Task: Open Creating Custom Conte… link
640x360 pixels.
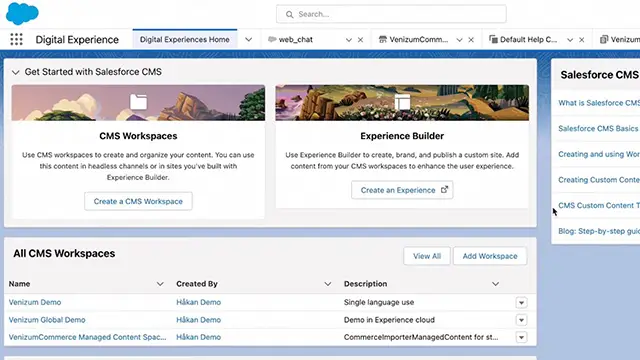Action: pyautogui.click(x=599, y=180)
